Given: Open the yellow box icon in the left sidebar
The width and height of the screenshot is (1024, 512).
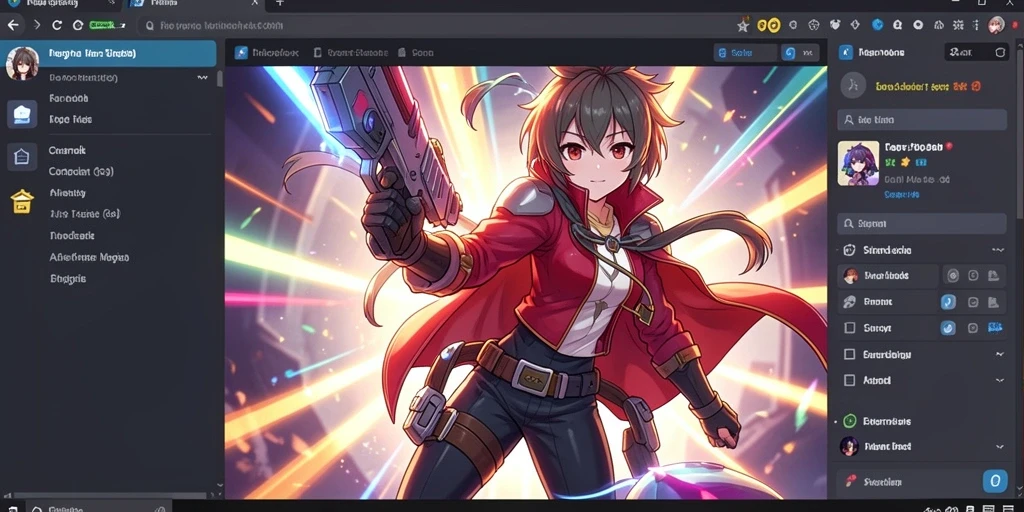Looking at the screenshot, I should 22,201.
